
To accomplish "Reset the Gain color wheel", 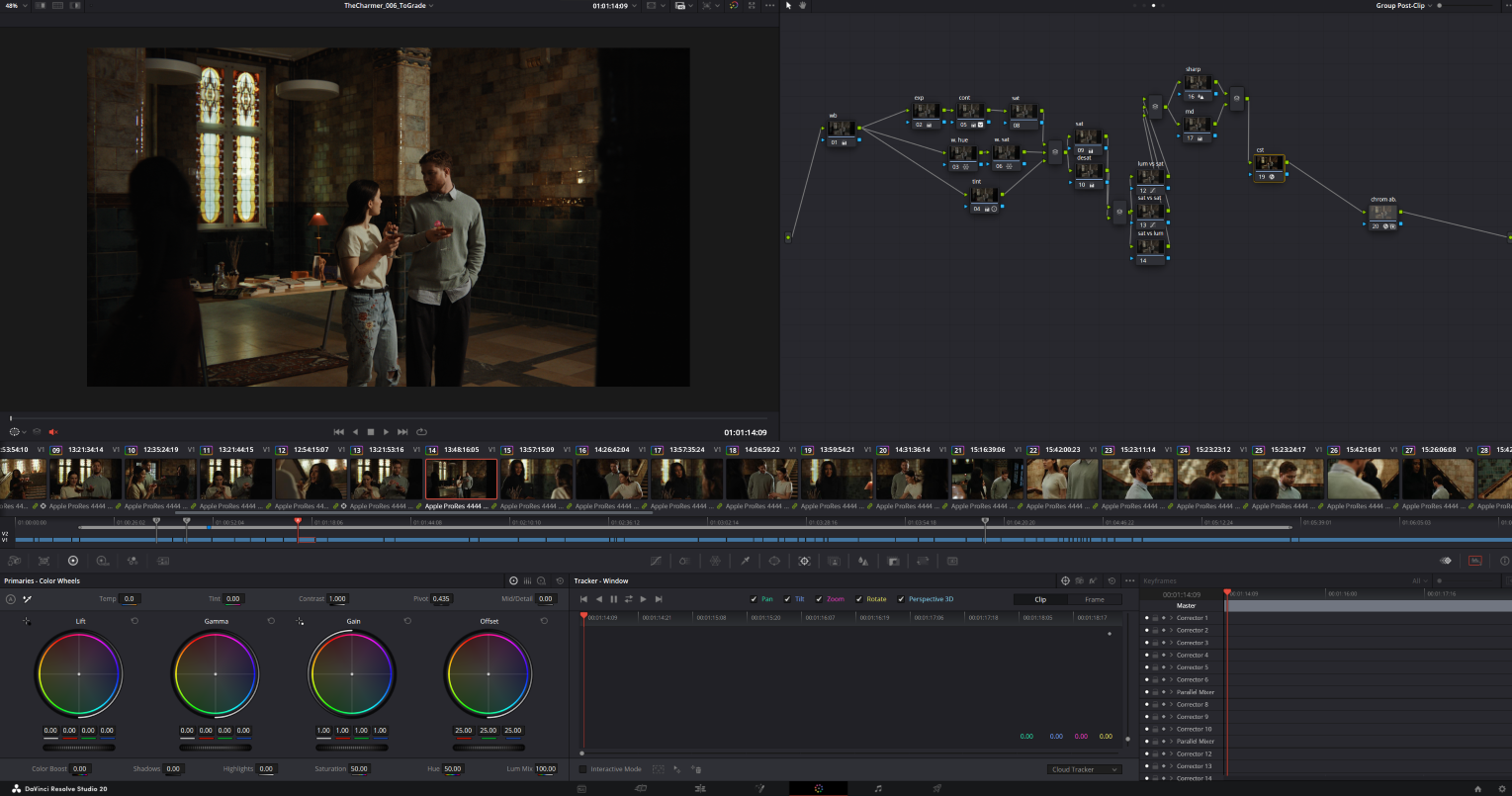I will click(406, 621).
